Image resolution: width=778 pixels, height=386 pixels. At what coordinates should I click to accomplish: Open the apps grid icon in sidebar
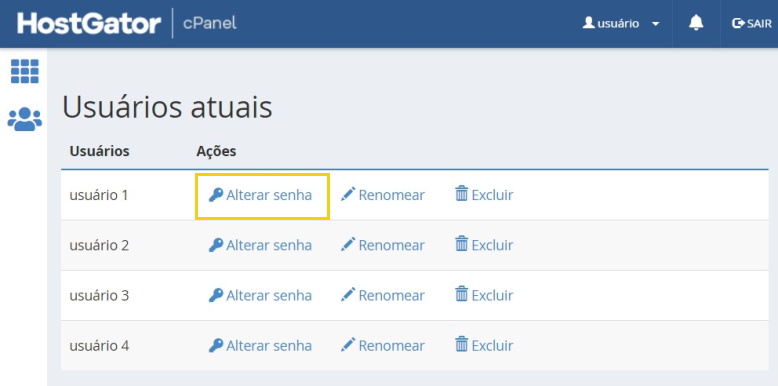click(25, 71)
